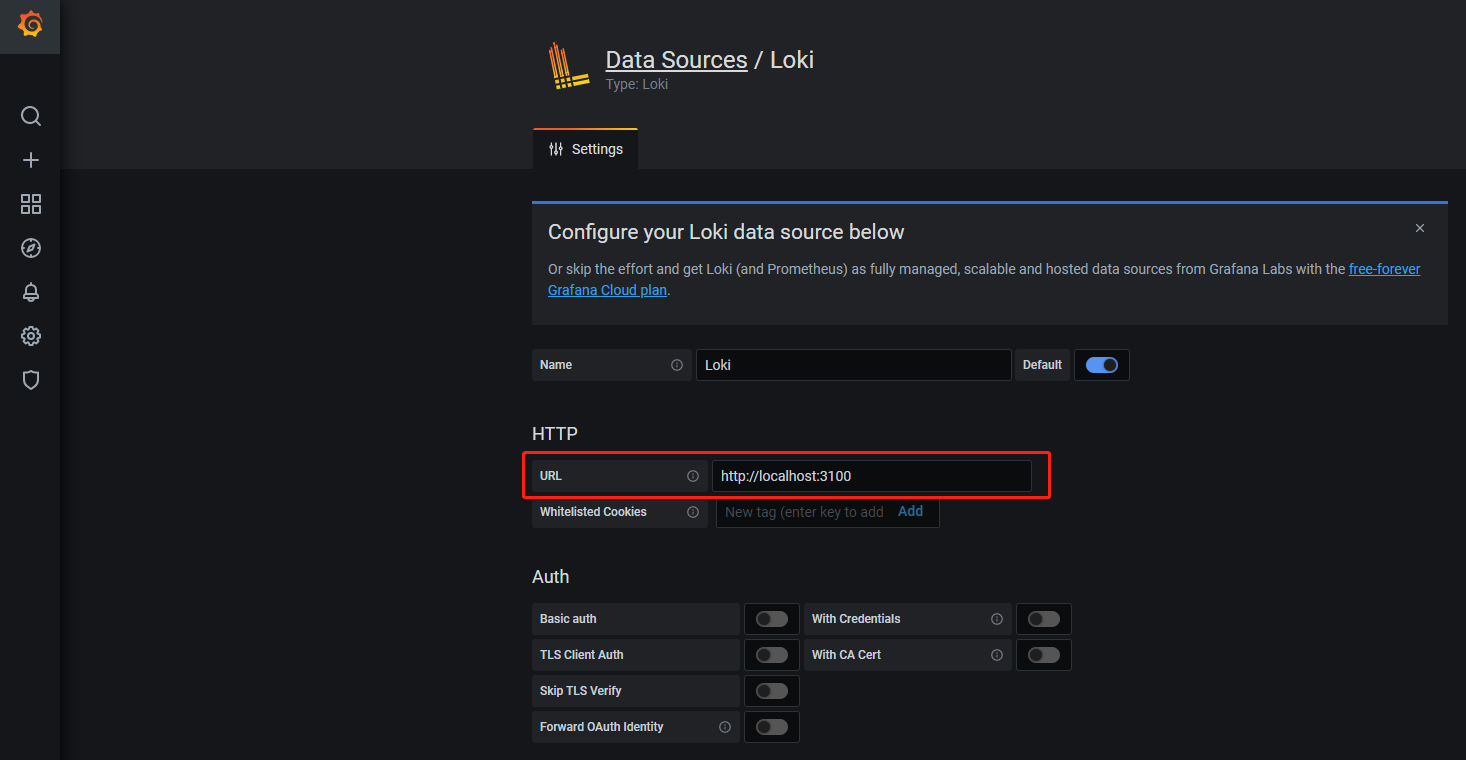The width and height of the screenshot is (1466, 760).
Task: Click the Auth section heading
Action: coord(551,577)
